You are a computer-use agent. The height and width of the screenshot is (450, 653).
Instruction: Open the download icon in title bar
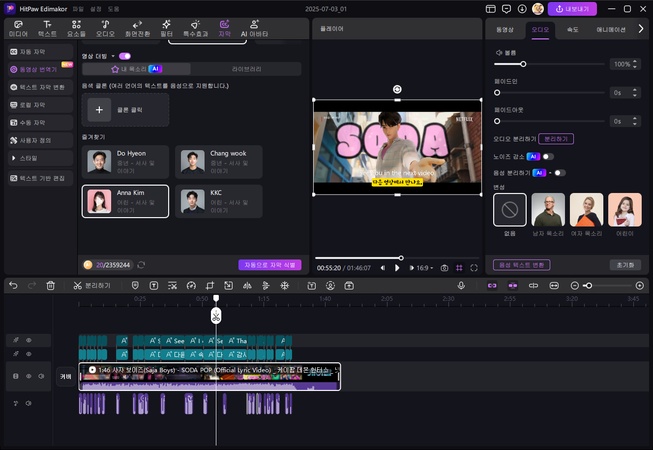(522, 9)
